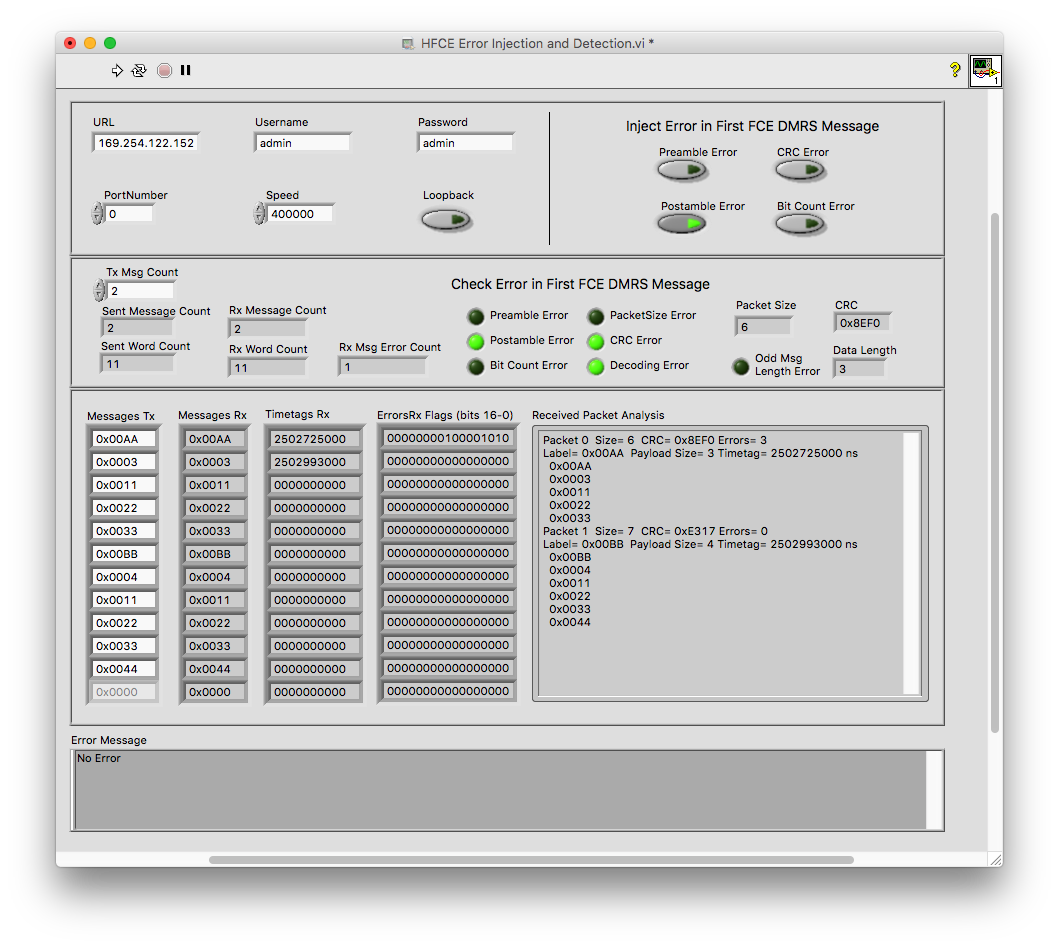Click the PacketSize Error indicator LED
1059x947 pixels.
(x=596, y=316)
